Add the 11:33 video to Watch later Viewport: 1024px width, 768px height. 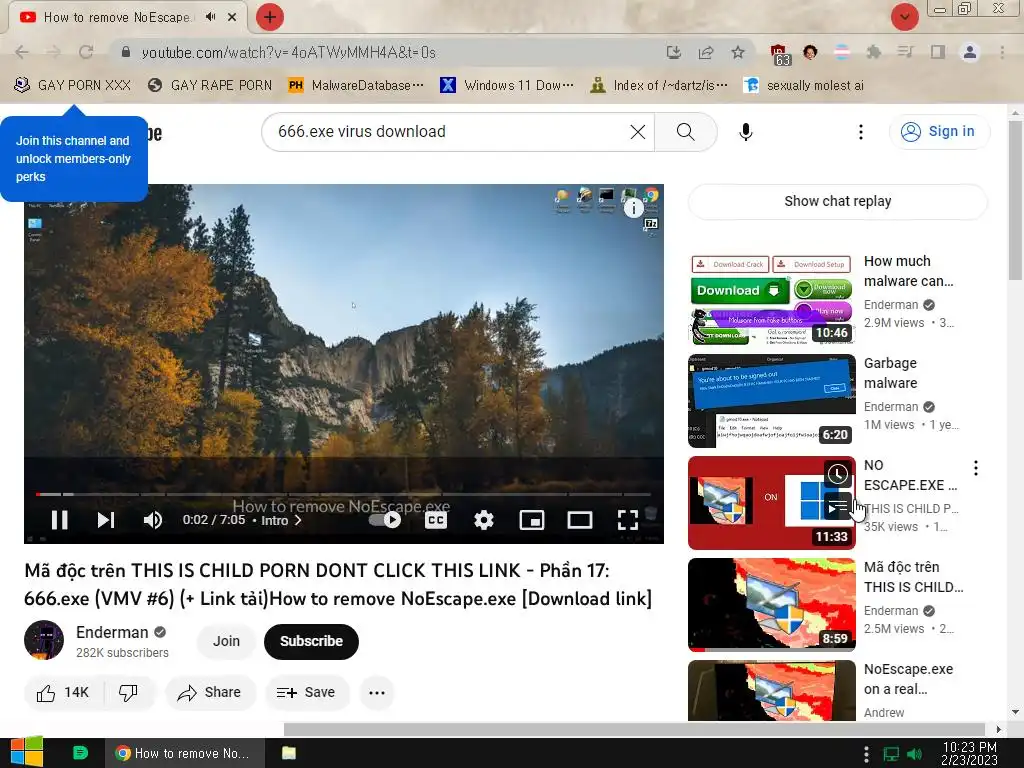click(x=838, y=474)
